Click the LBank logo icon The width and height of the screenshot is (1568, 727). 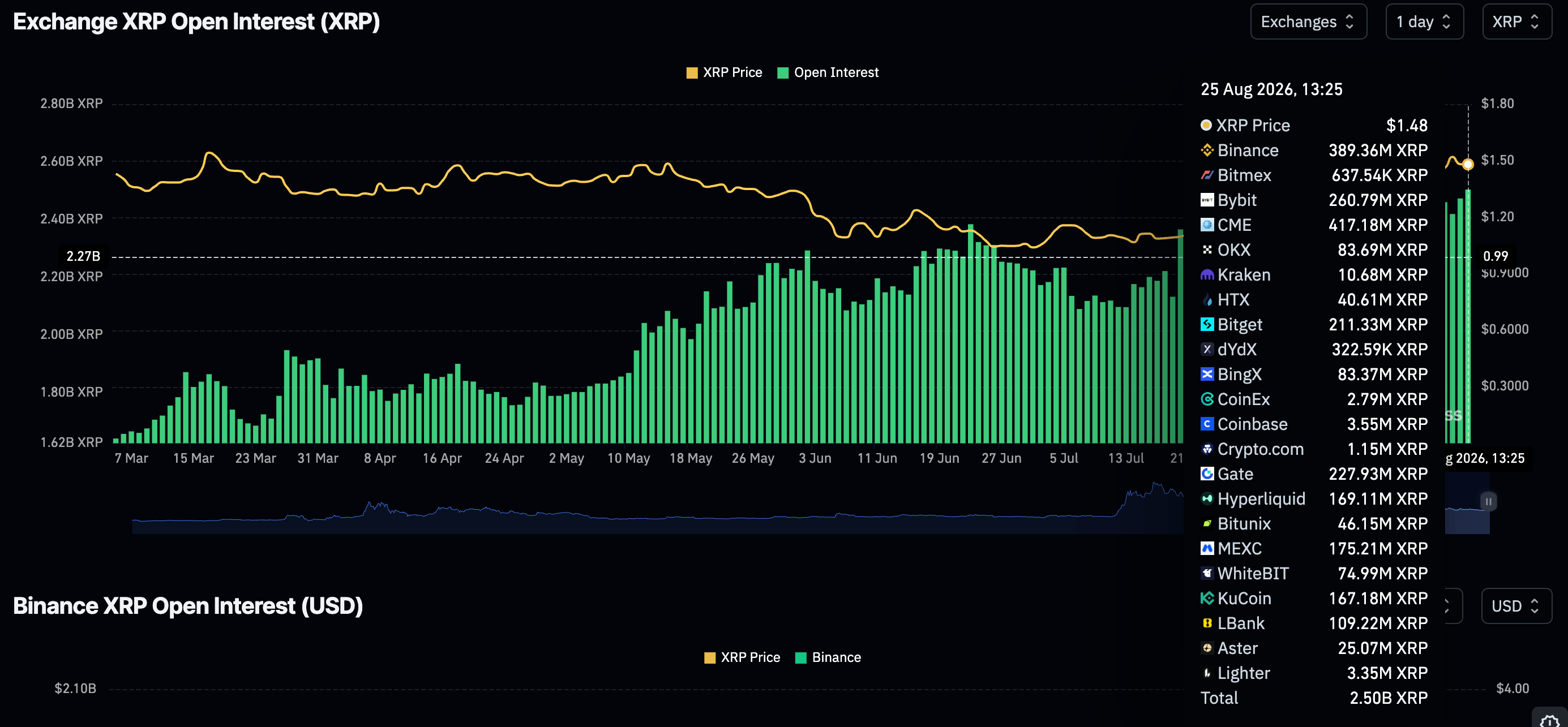1206,623
